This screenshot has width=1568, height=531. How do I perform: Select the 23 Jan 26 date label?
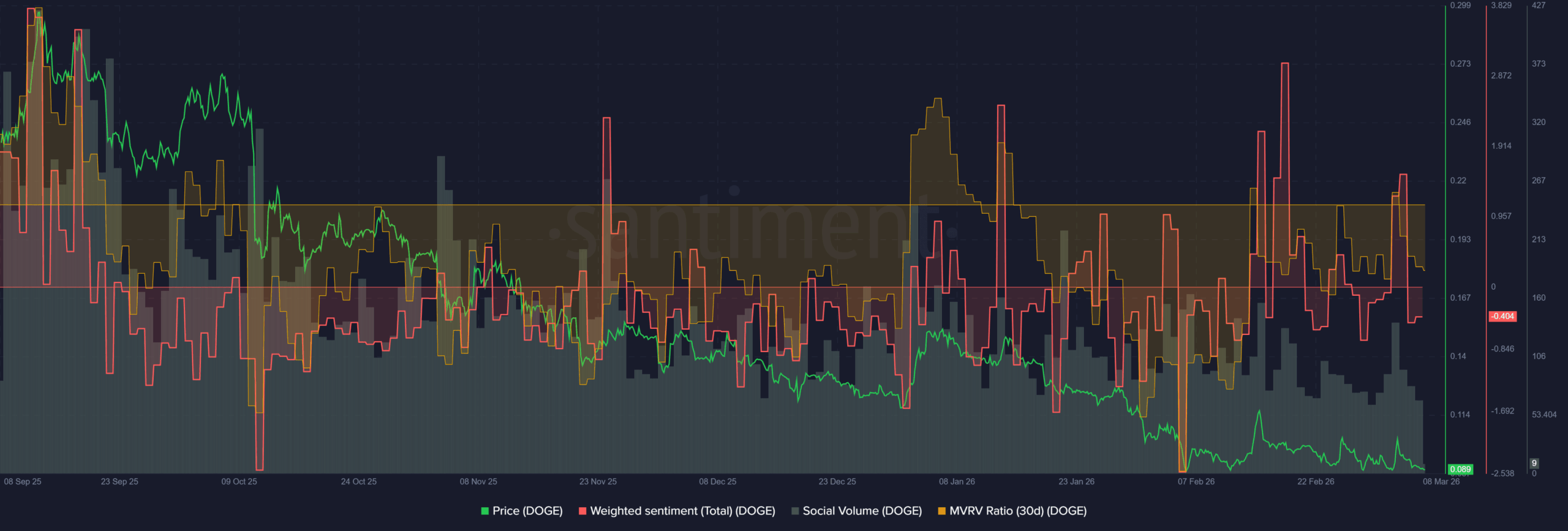click(x=1076, y=481)
